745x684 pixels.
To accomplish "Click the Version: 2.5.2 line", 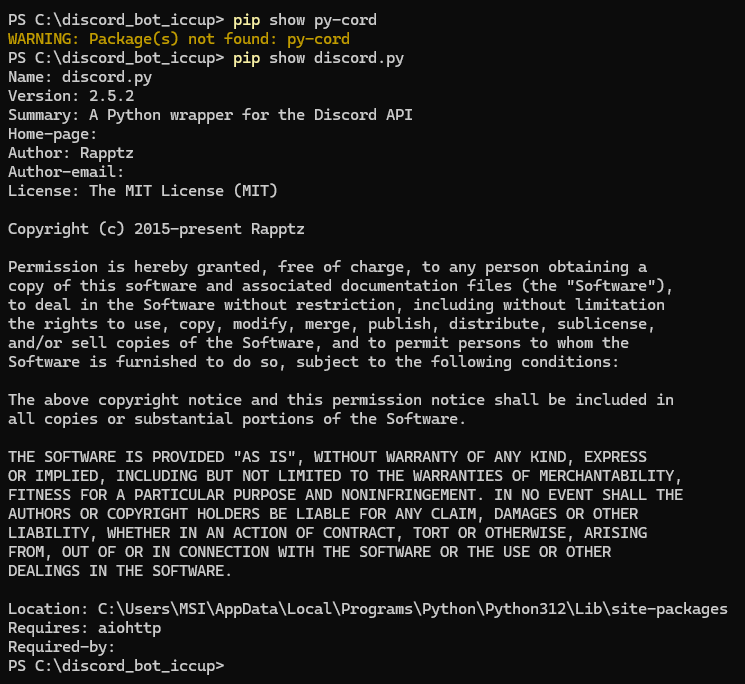I will (71, 96).
